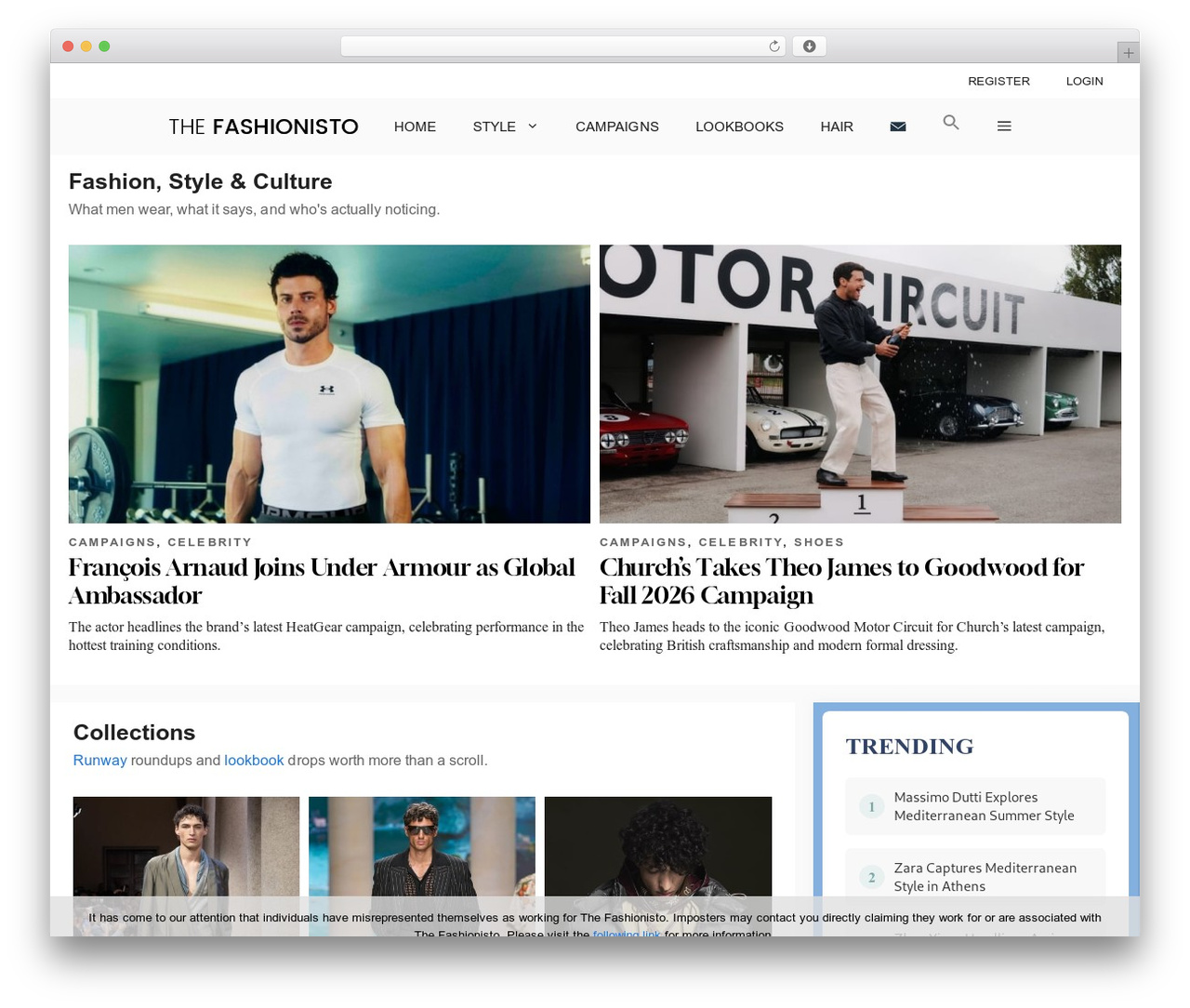Open site search via magnifier icon

click(951, 123)
